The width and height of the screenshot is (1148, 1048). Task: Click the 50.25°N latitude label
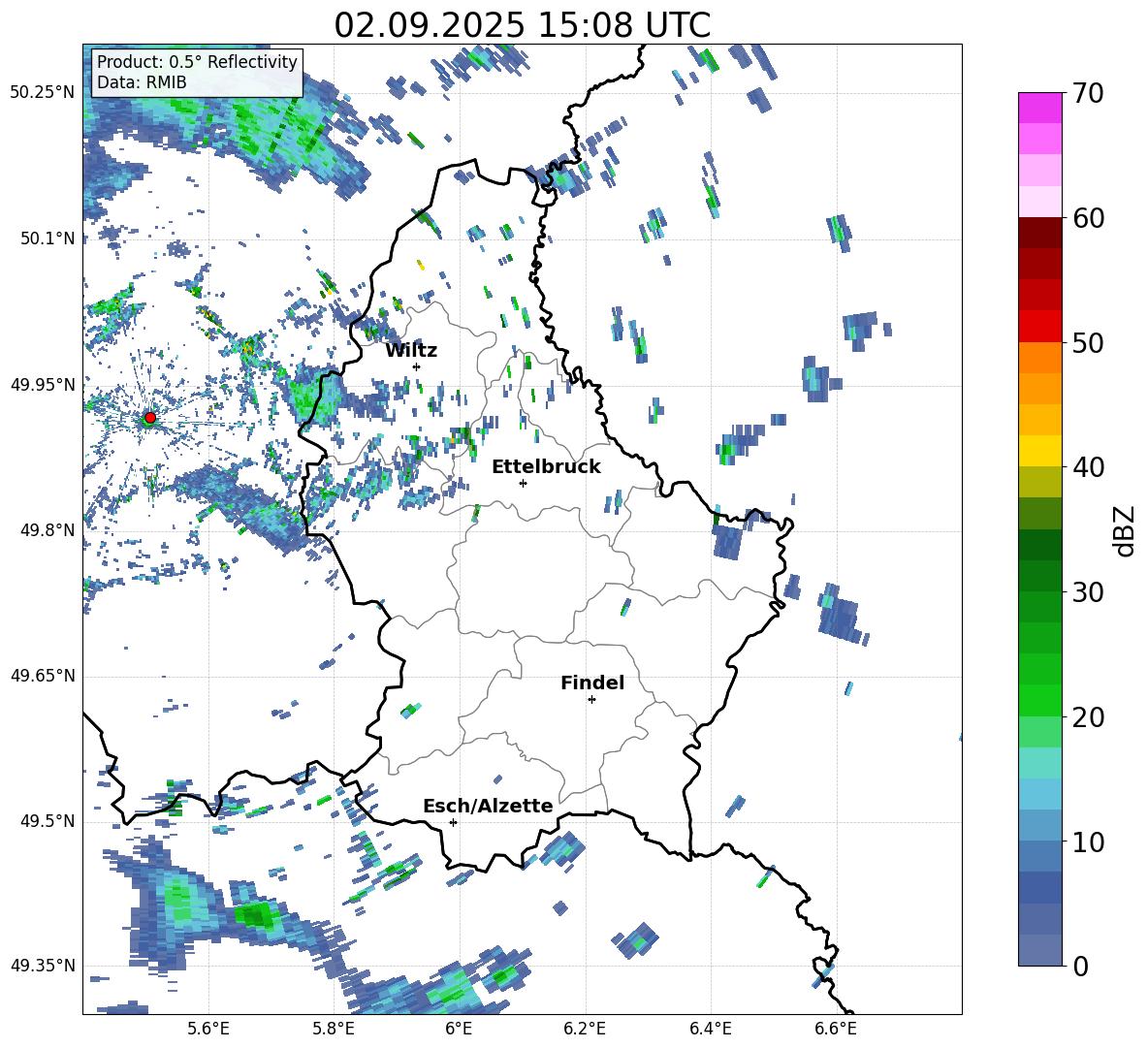(x=43, y=93)
